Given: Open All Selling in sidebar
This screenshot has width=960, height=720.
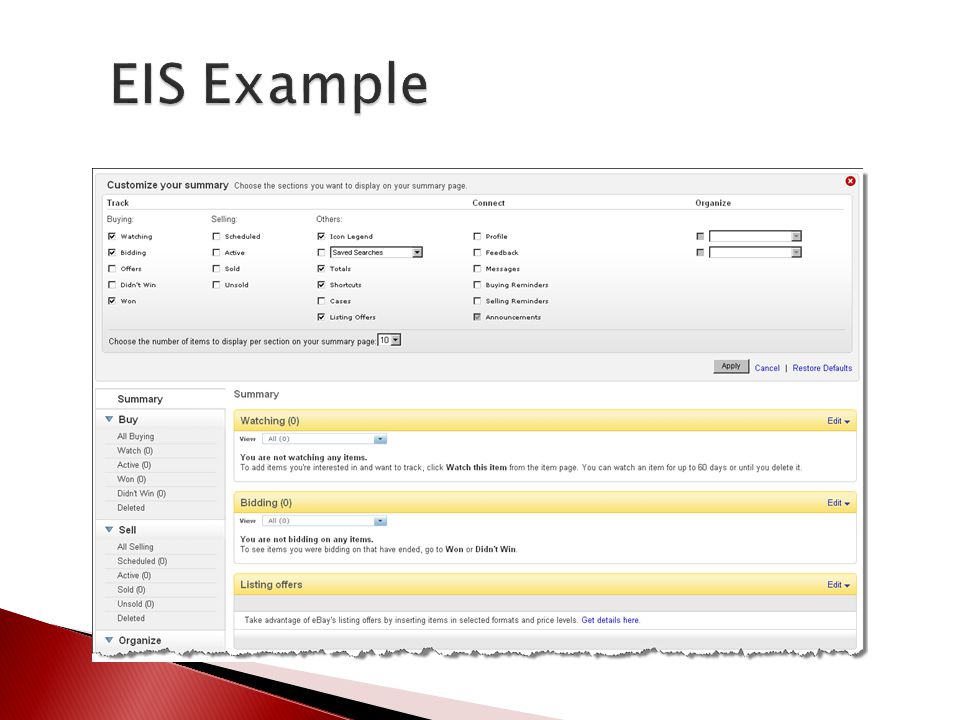Looking at the screenshot, I should [x=135, y=547].
